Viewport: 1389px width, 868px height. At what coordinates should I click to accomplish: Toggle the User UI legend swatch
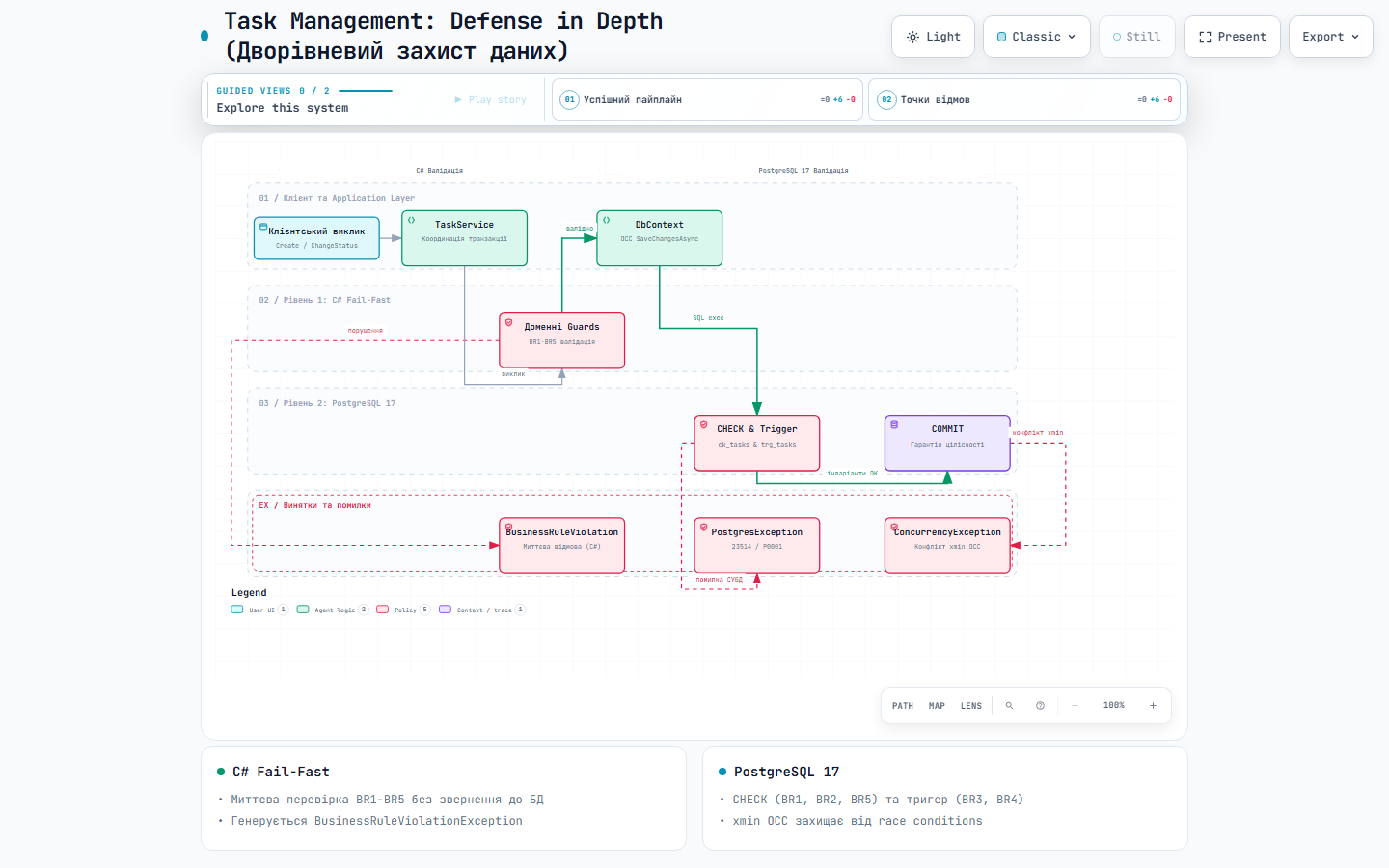237,610
